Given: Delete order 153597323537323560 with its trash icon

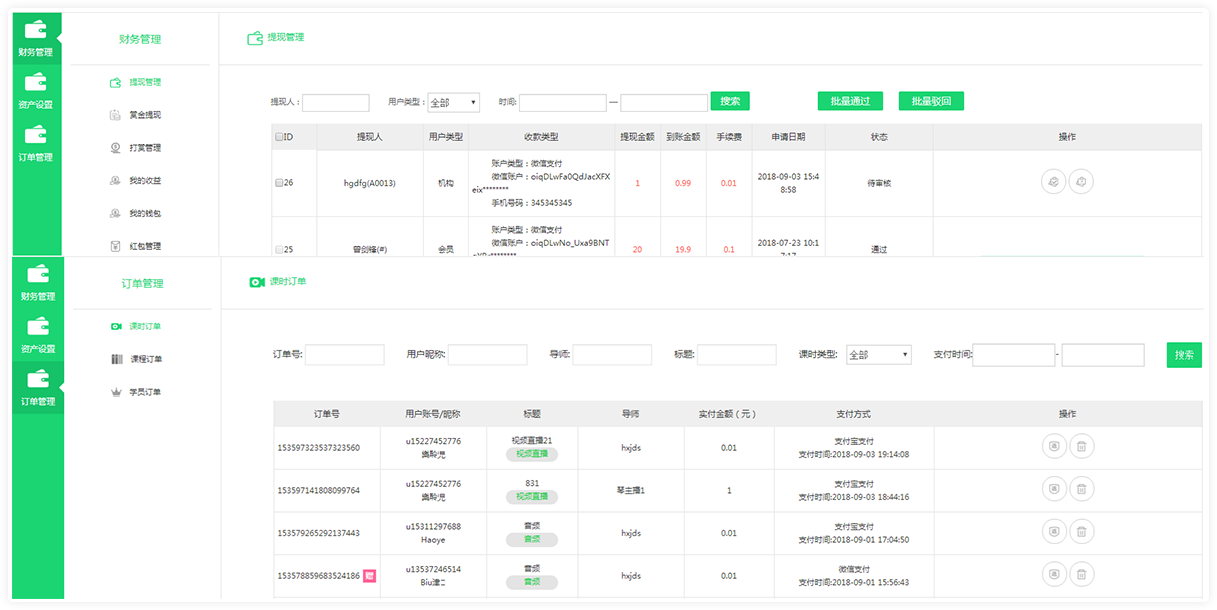Looking at the screenshot, I should tap(1081, 446).
